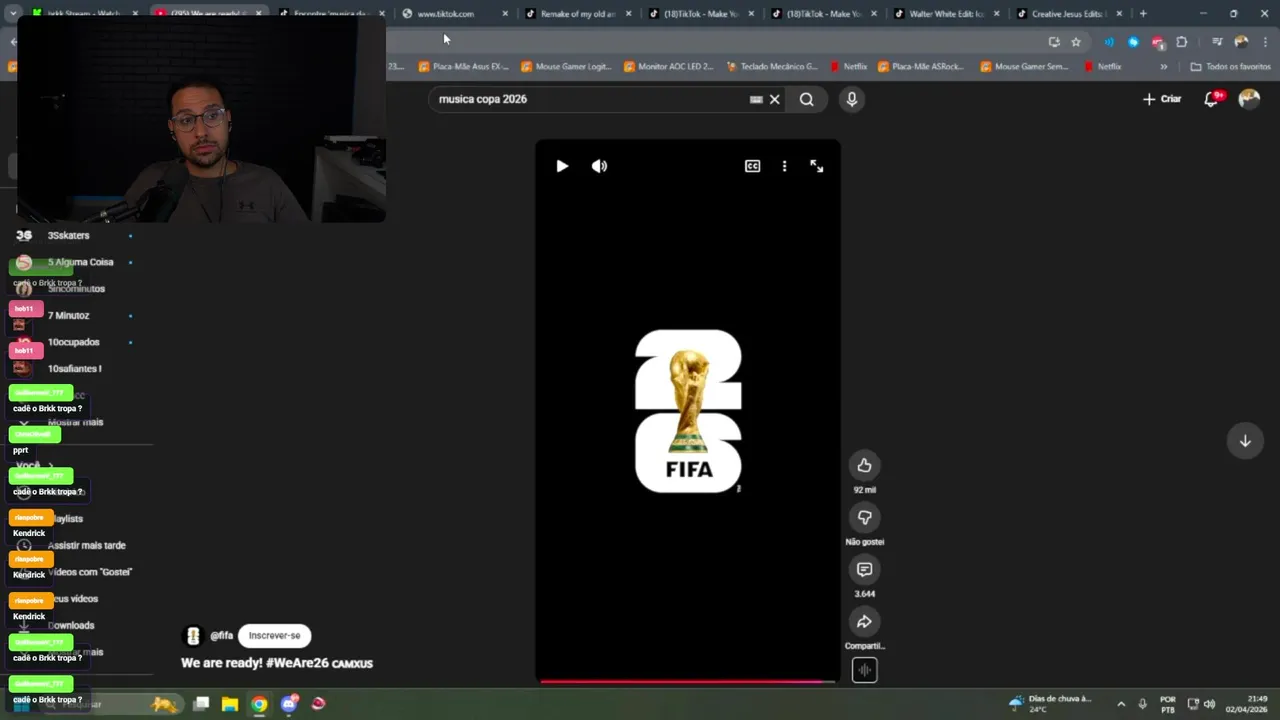
Task: Open the comments showing 3.644
Action: coord(864,569)
